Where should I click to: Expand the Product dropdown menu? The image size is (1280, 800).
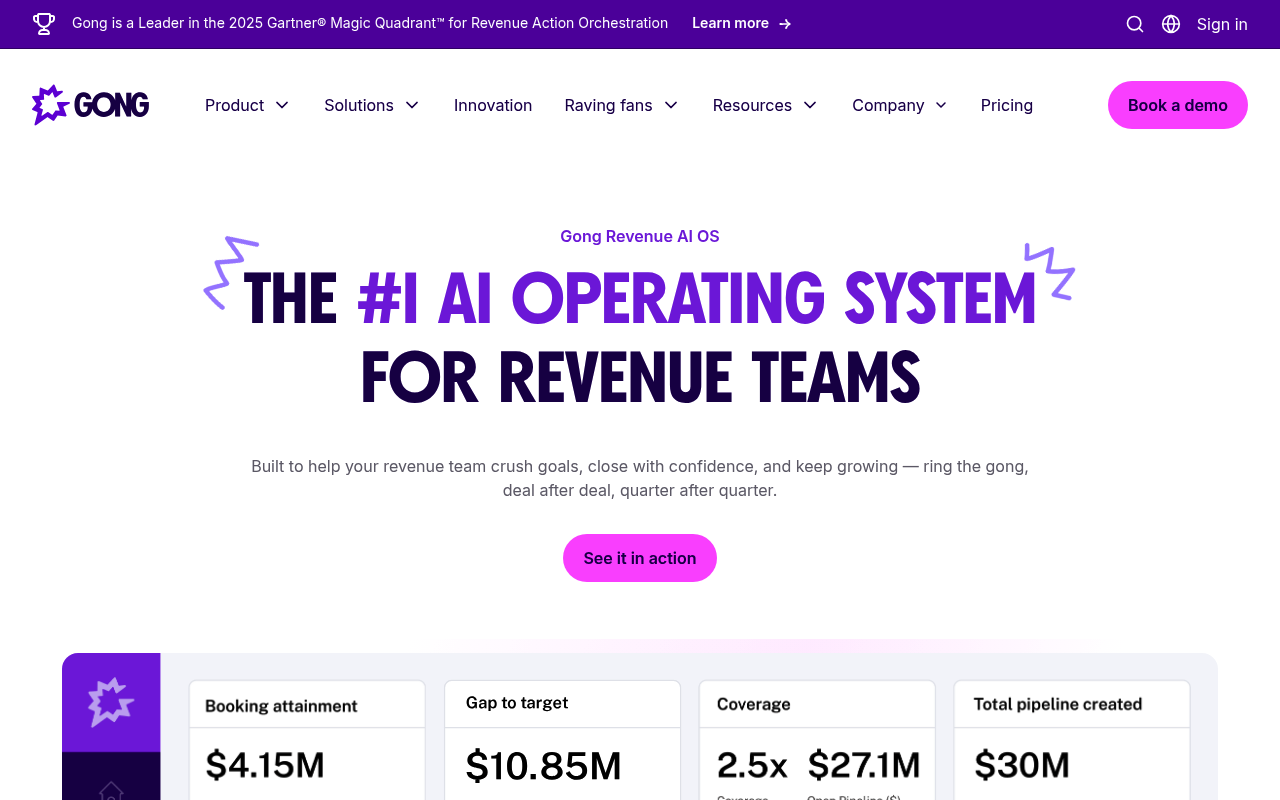click(247, 105)
